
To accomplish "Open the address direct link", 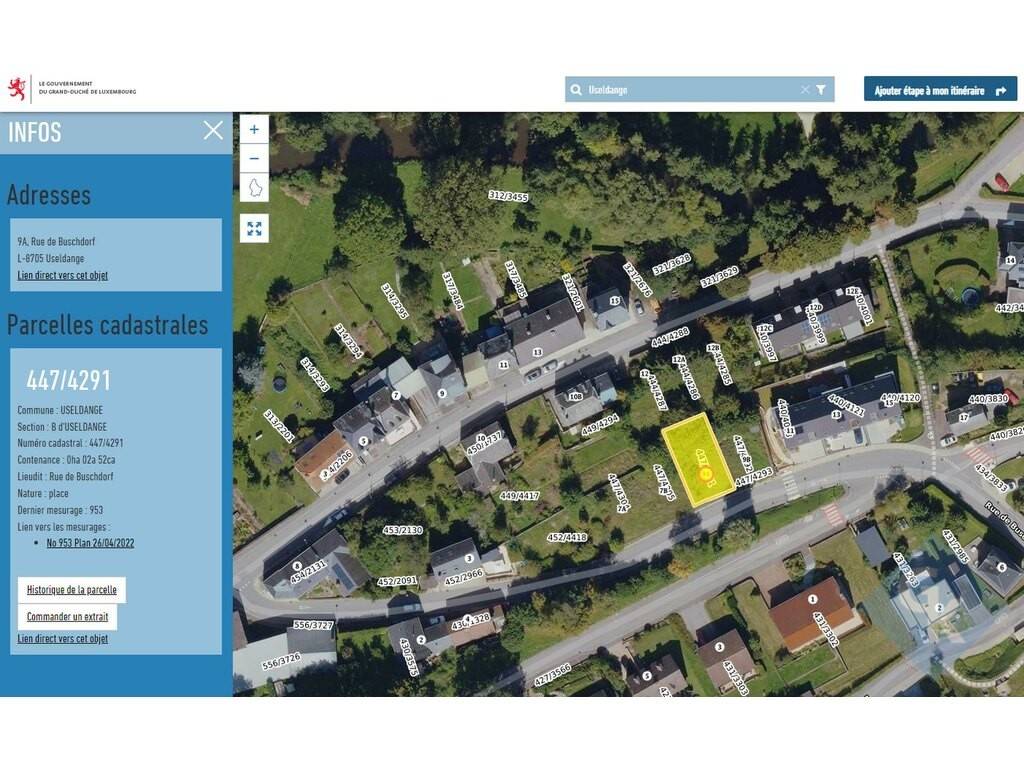I will pyautogui.click(x=62, y=275).
